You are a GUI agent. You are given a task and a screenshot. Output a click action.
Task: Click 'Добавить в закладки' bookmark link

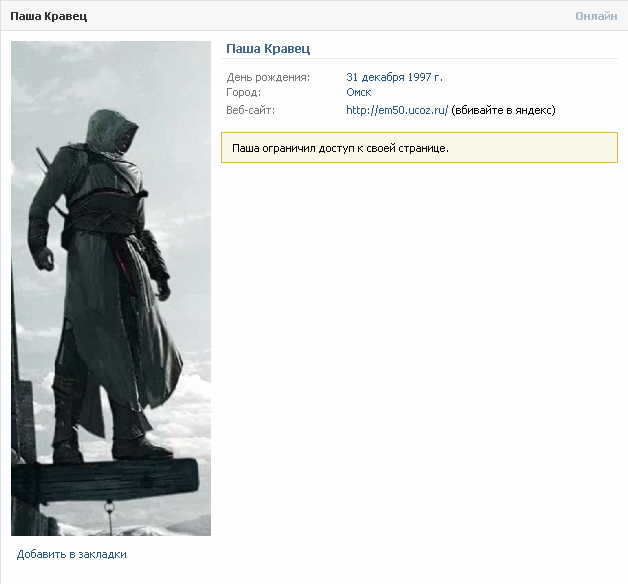pyautogui.click(x=72, y=554)
